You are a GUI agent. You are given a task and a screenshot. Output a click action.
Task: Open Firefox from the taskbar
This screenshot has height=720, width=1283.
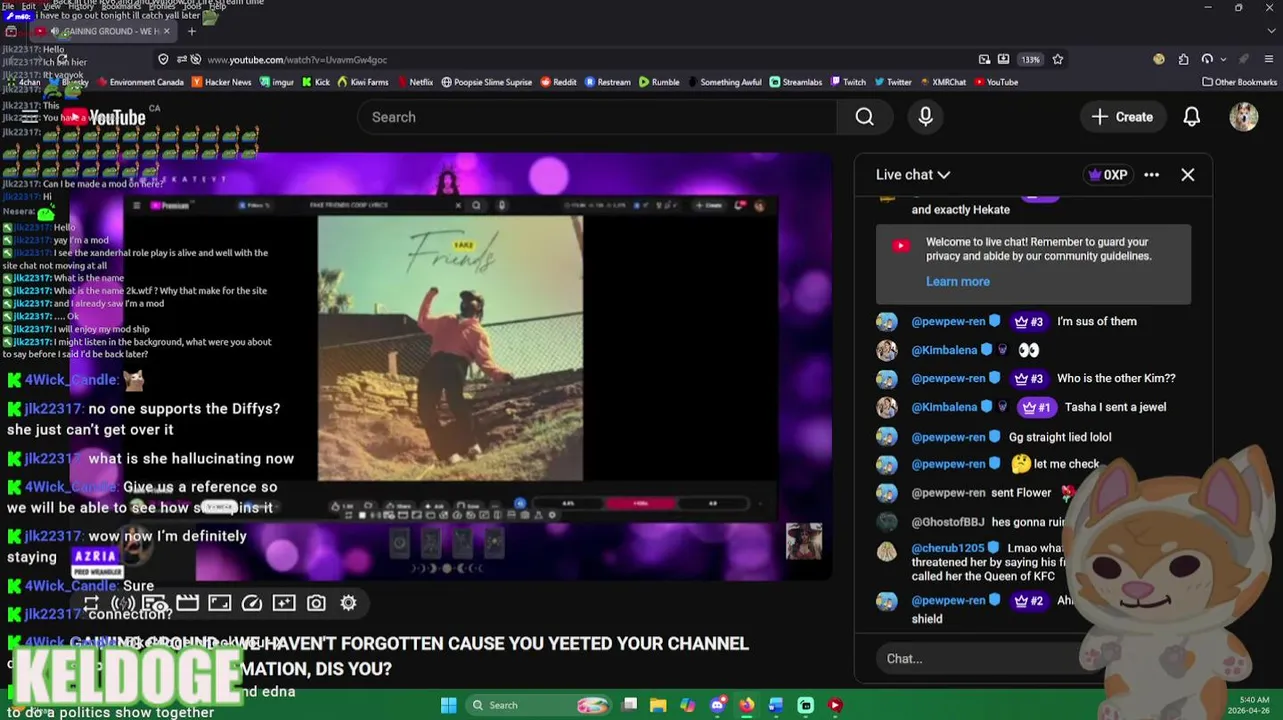click(x=746, y=705)
